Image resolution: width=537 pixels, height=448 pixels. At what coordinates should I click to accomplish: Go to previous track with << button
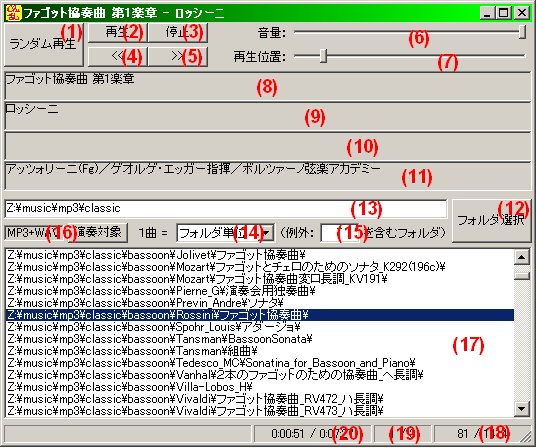point(118,57)
